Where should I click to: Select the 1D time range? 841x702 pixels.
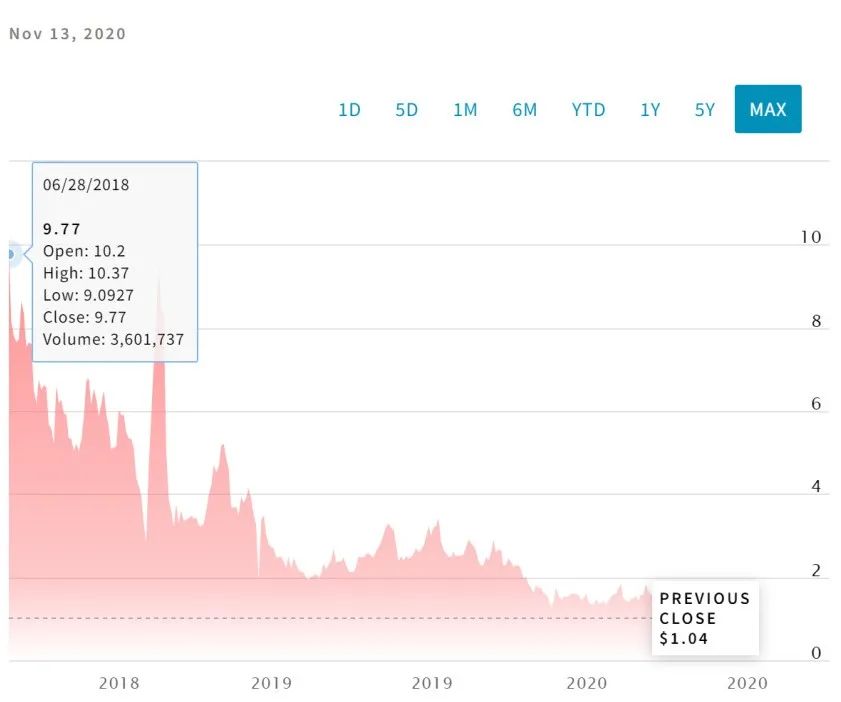[349, 110]
